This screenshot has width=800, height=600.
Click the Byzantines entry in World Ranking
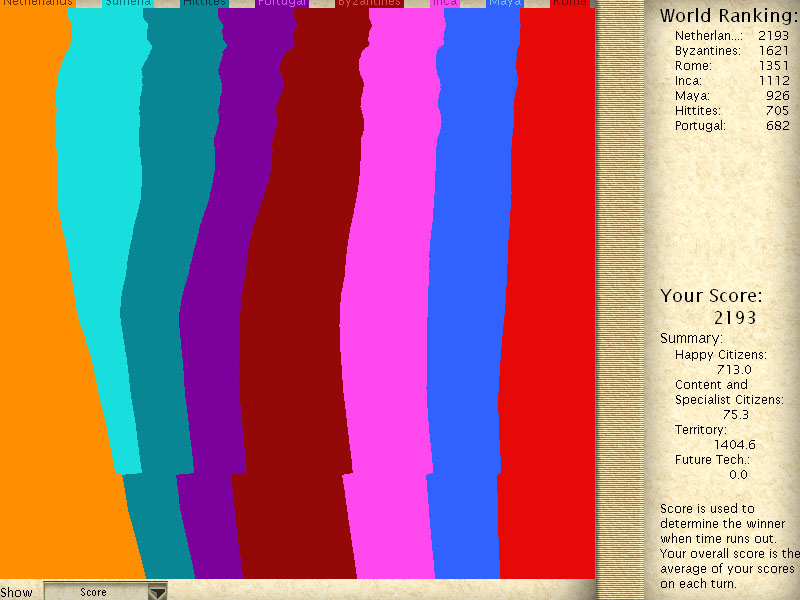pyautogui.click(x=708, y=51)
